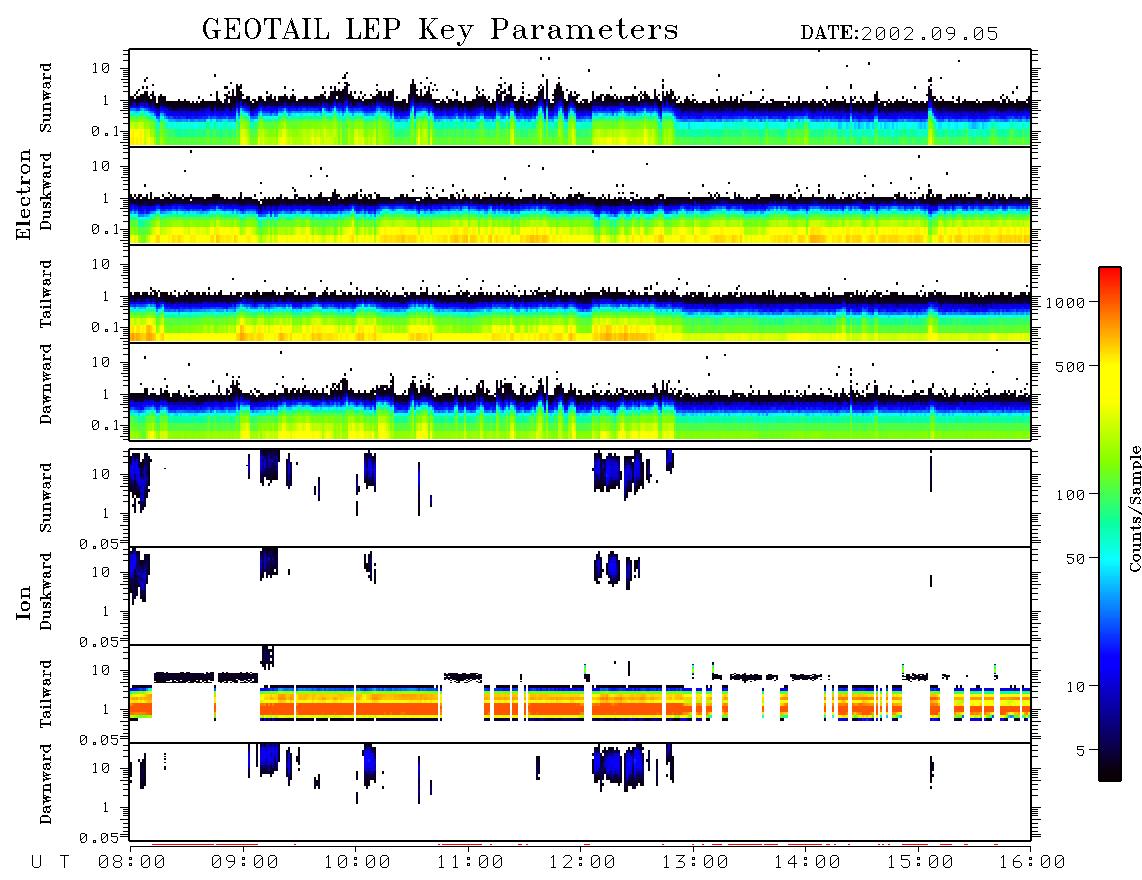This screenshot has width=1142, height=880.
Task: Click the Electron "Duskward" panel label
Action: coord(46,191)
